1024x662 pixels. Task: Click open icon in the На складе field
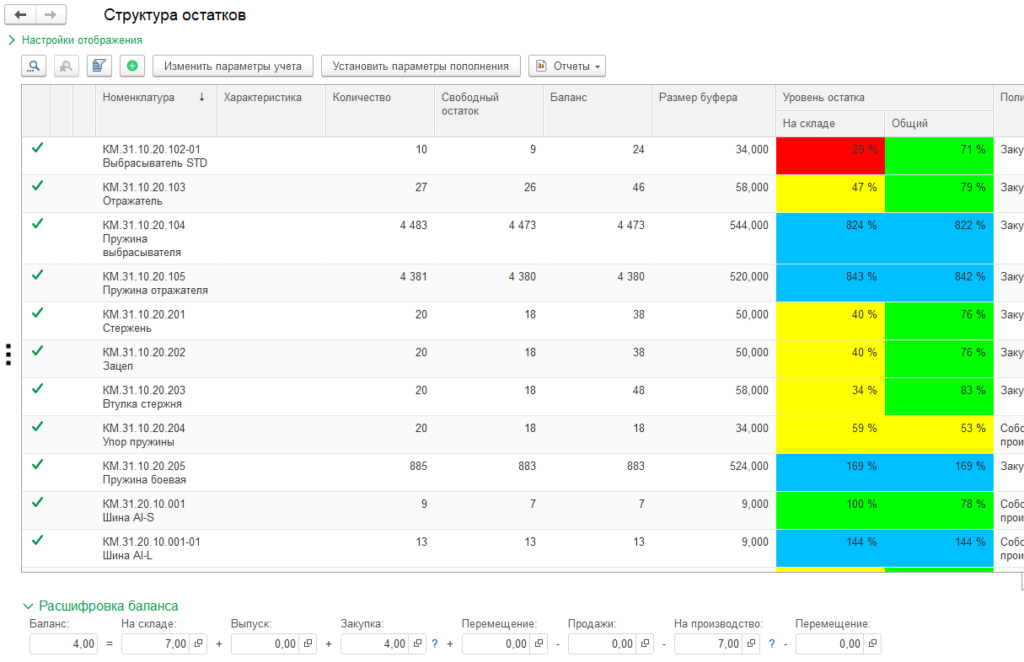(x=198, y=643)
